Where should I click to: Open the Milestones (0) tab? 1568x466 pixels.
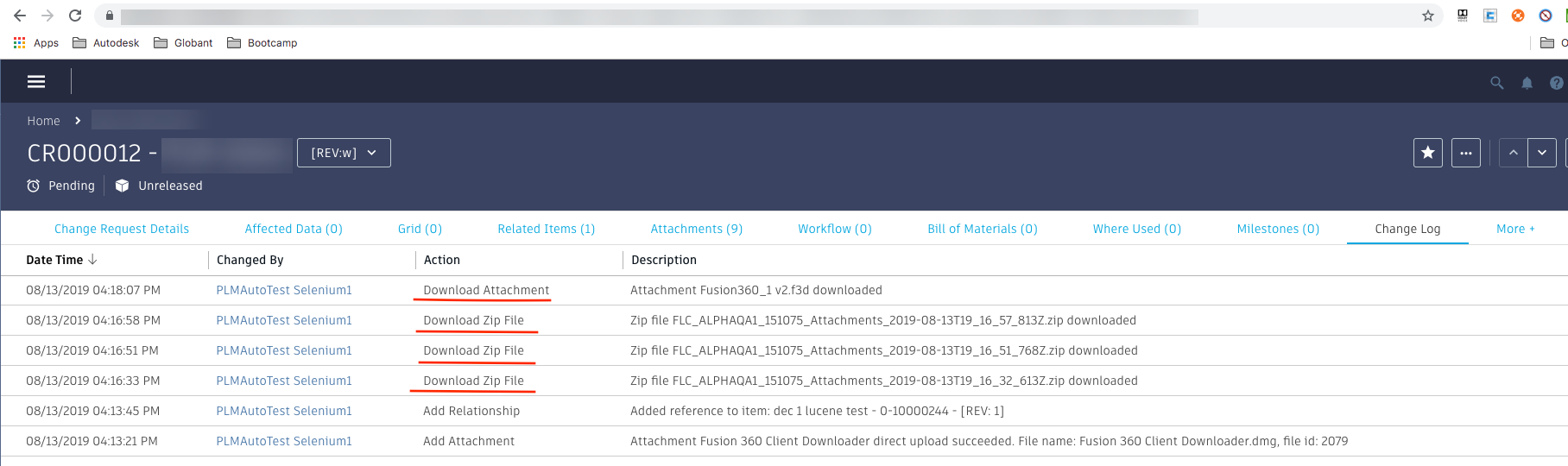[1278, 229]
